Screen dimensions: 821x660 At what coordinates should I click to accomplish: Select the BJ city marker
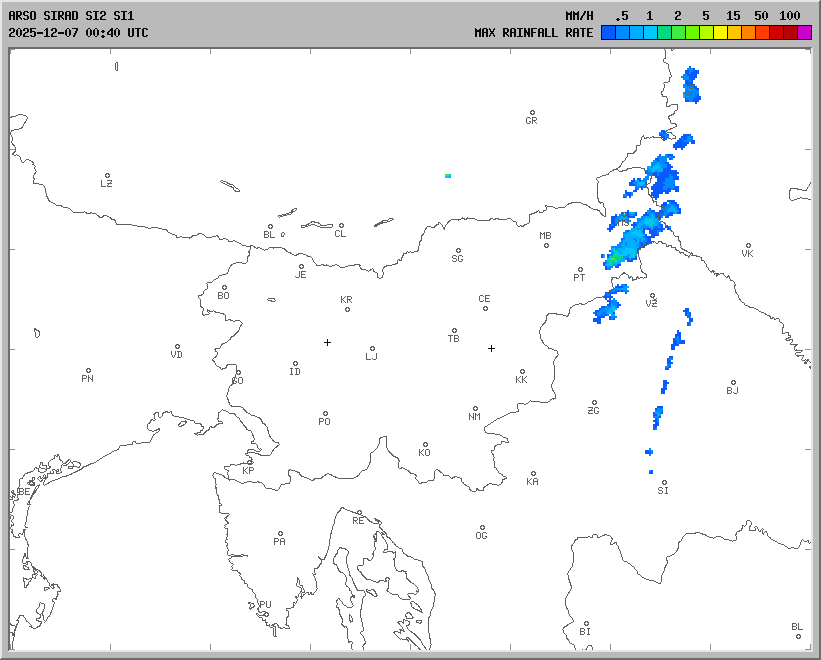click(x=732, y=383)
